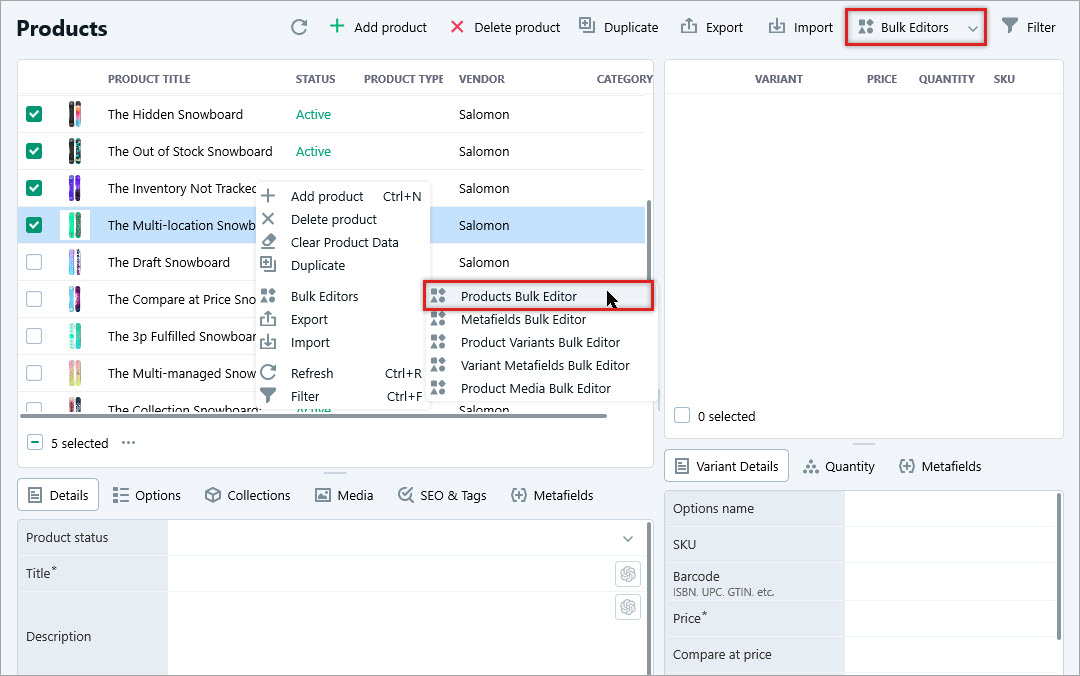Click the Import icon in the toolbar
The height and width of the screenshot is (676, 1080).
pos(777,26)
